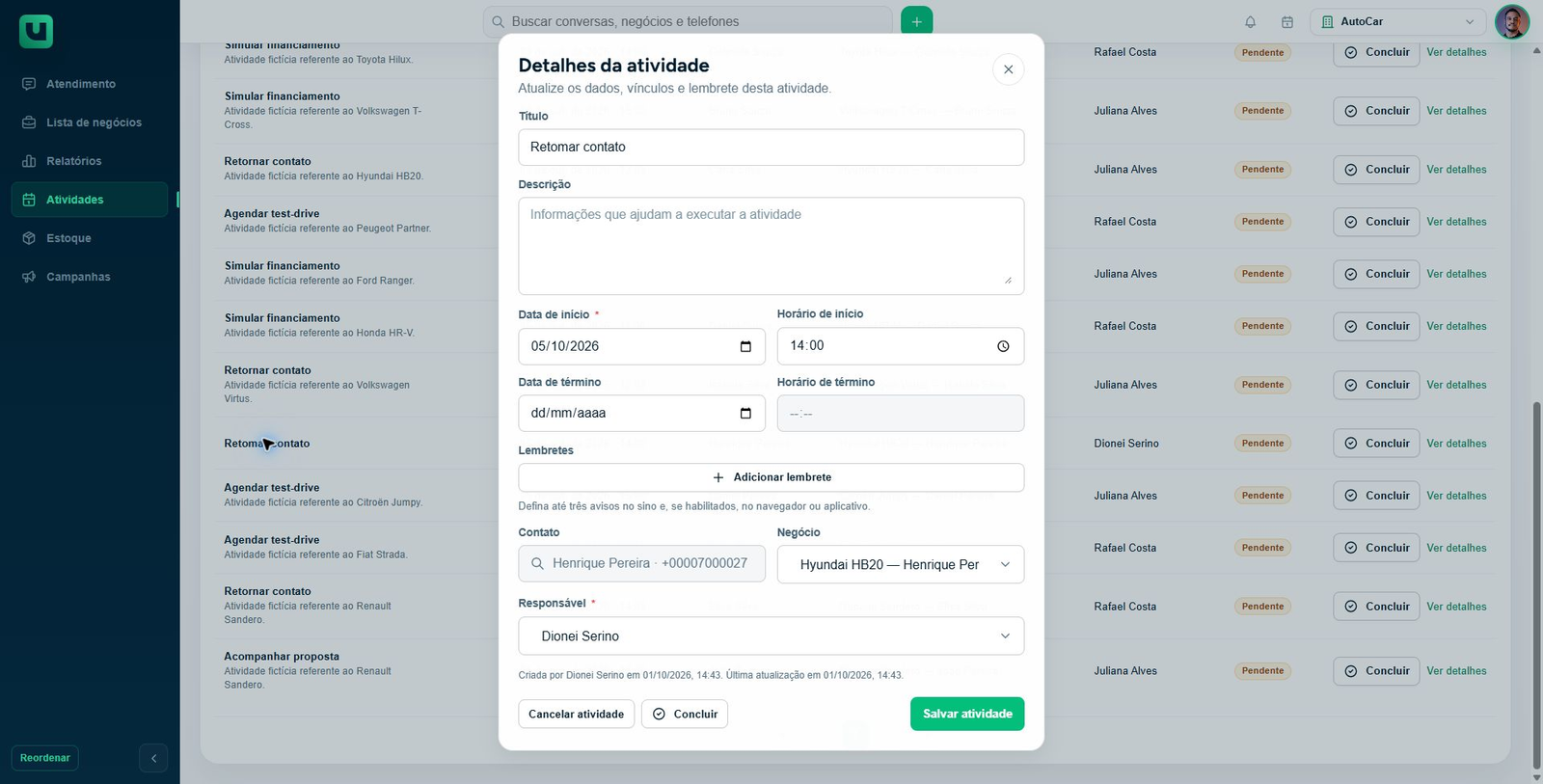Open the Negócio dropdown Hyundai HB20
1543x784 pixels.
[901, 564]
